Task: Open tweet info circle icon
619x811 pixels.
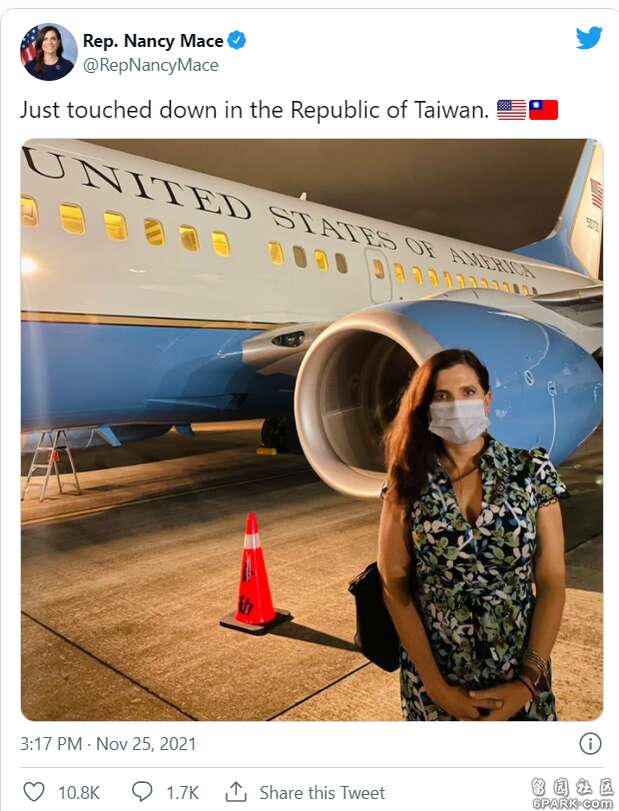Action: tap(590, 744)
